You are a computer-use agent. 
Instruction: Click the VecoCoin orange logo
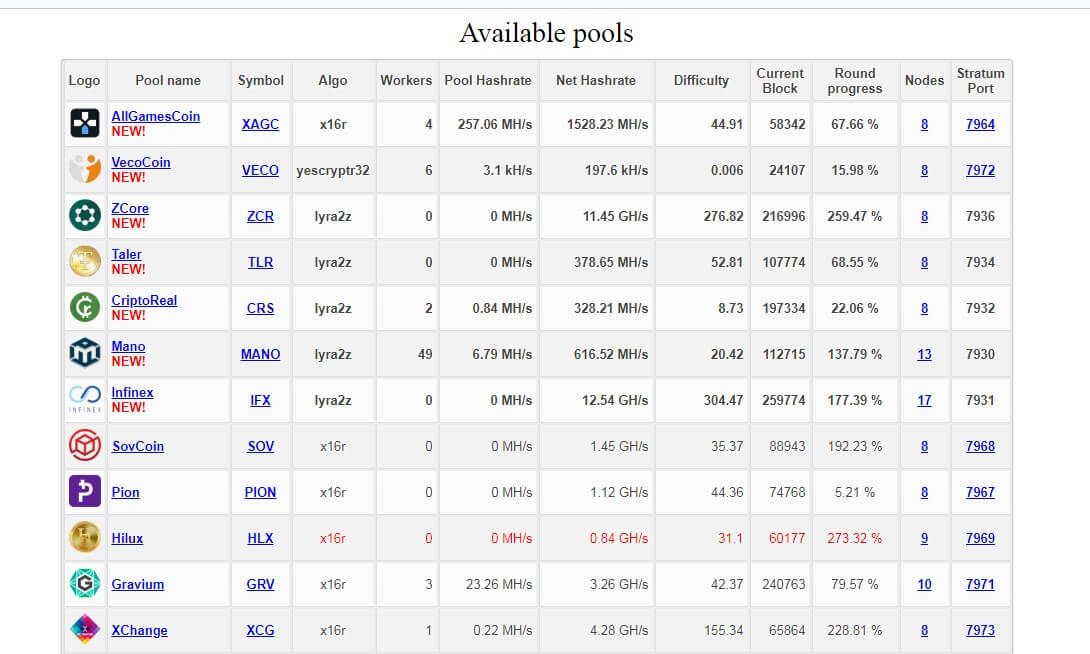[85, 170]
